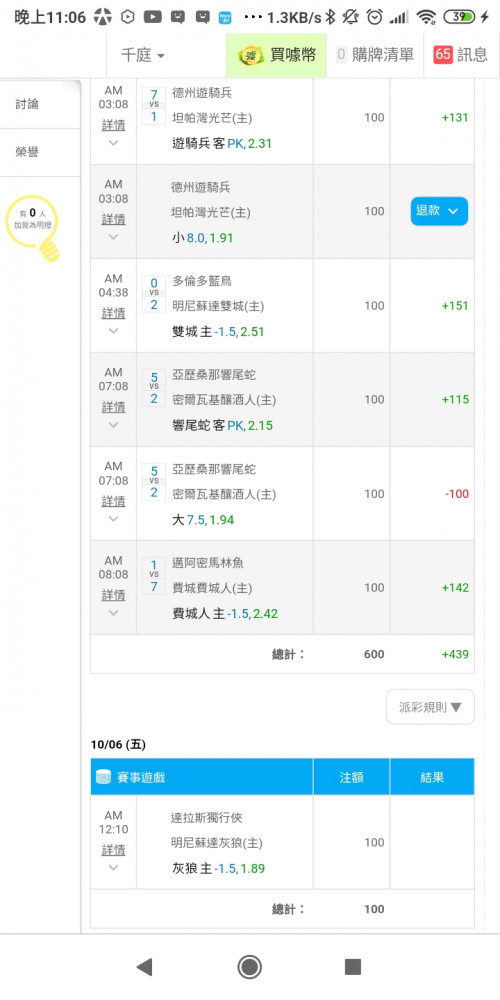Open the 千庭 account dropdown
Screen dimensions: 500x1000
point(143,55)
